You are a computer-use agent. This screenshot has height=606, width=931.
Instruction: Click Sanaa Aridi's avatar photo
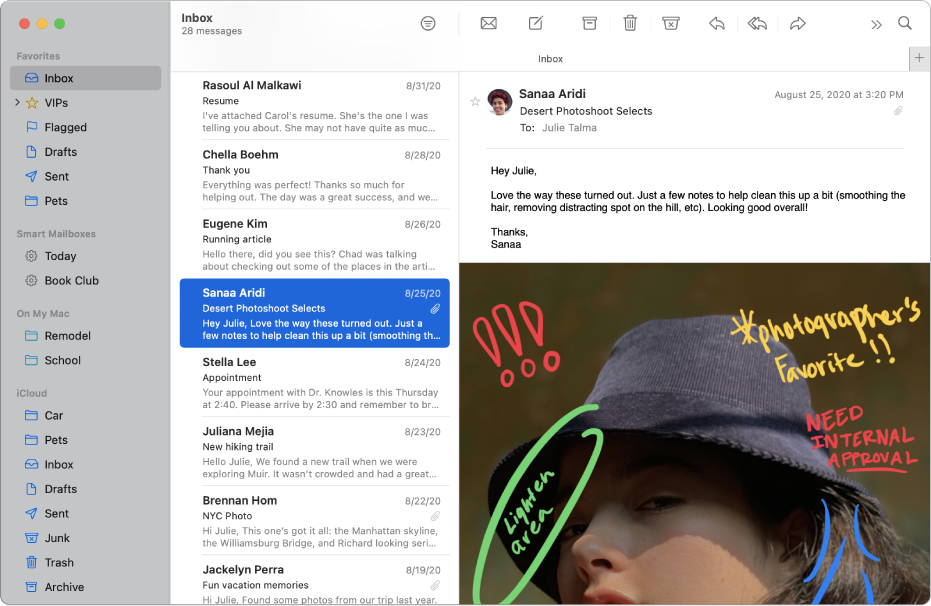tap(500, 102)
